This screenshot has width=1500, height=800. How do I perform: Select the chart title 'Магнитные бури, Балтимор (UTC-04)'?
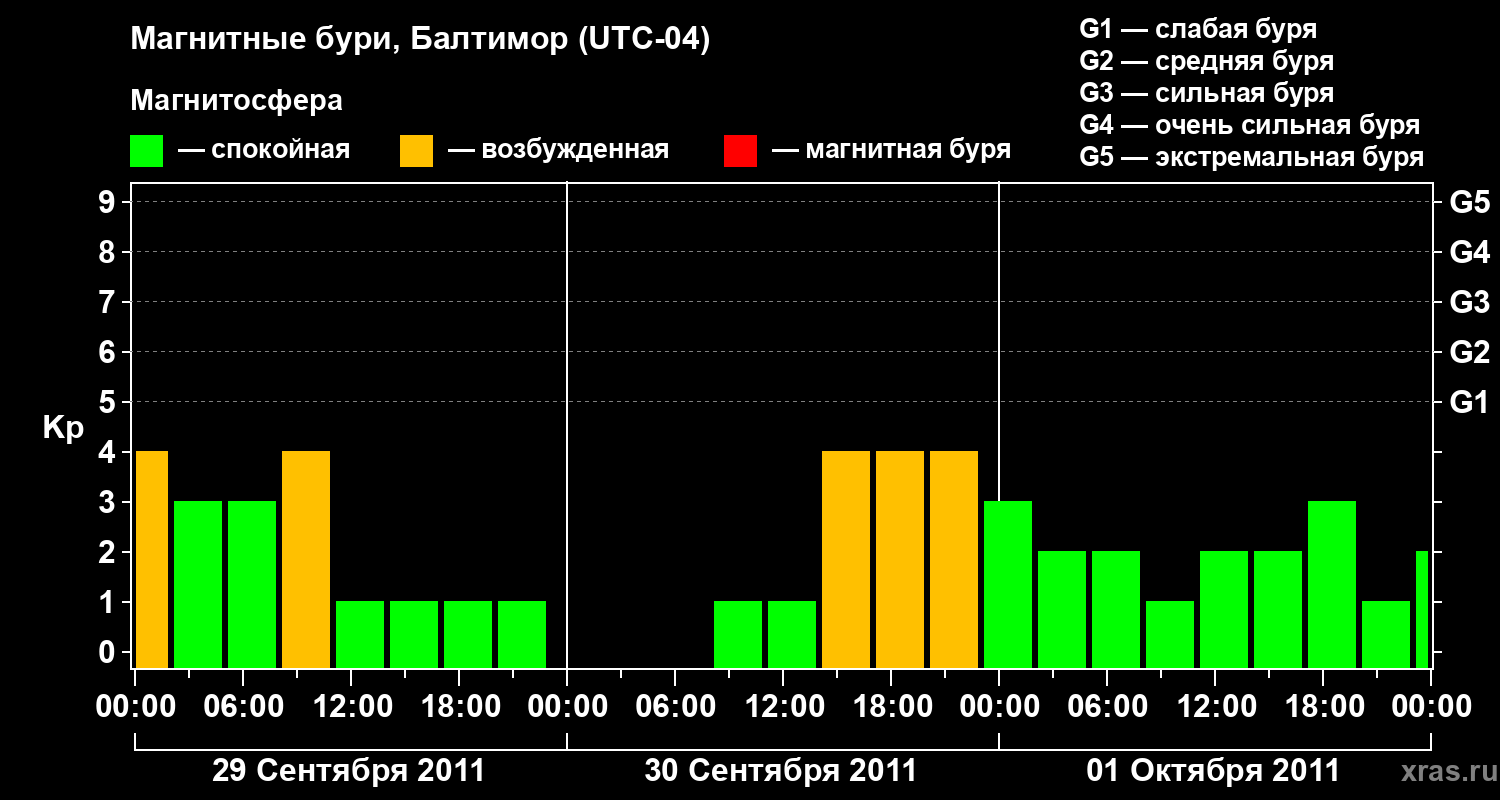pos(420,41)
